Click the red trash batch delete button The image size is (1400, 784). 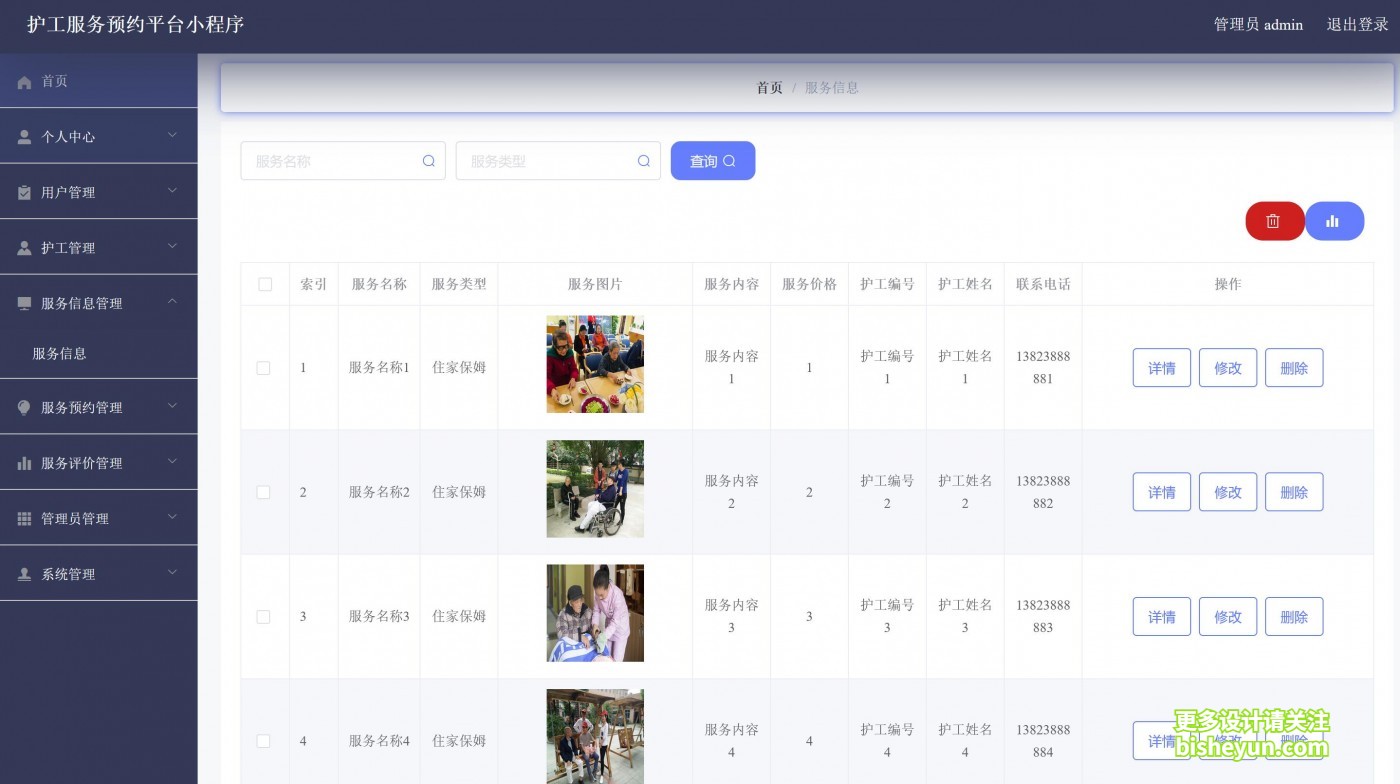coord(1274,221)
